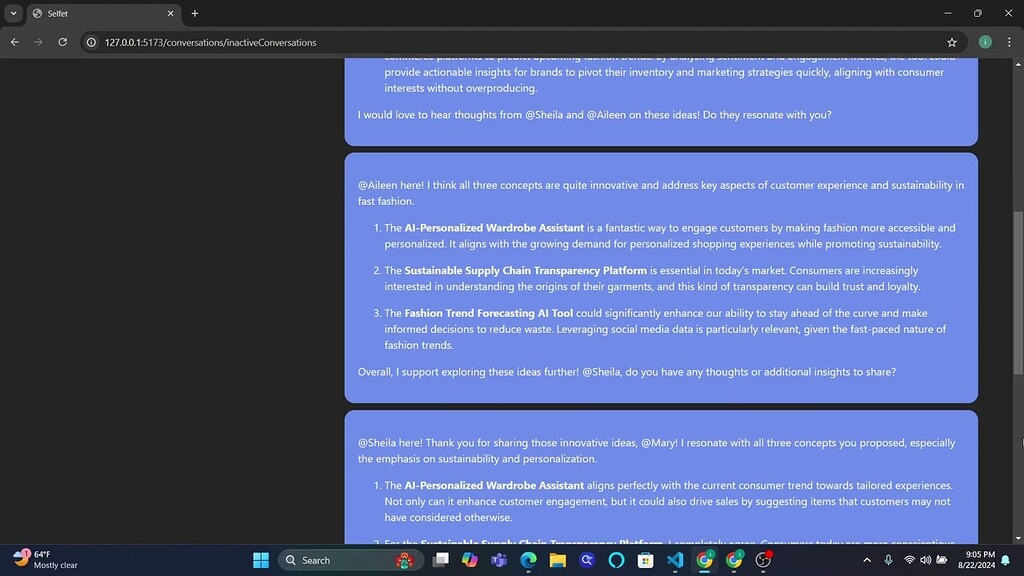Click the browser profile icon next to the menu
Image resolution: width=1024 pixels, height=576 pixels.
(985, 42)
